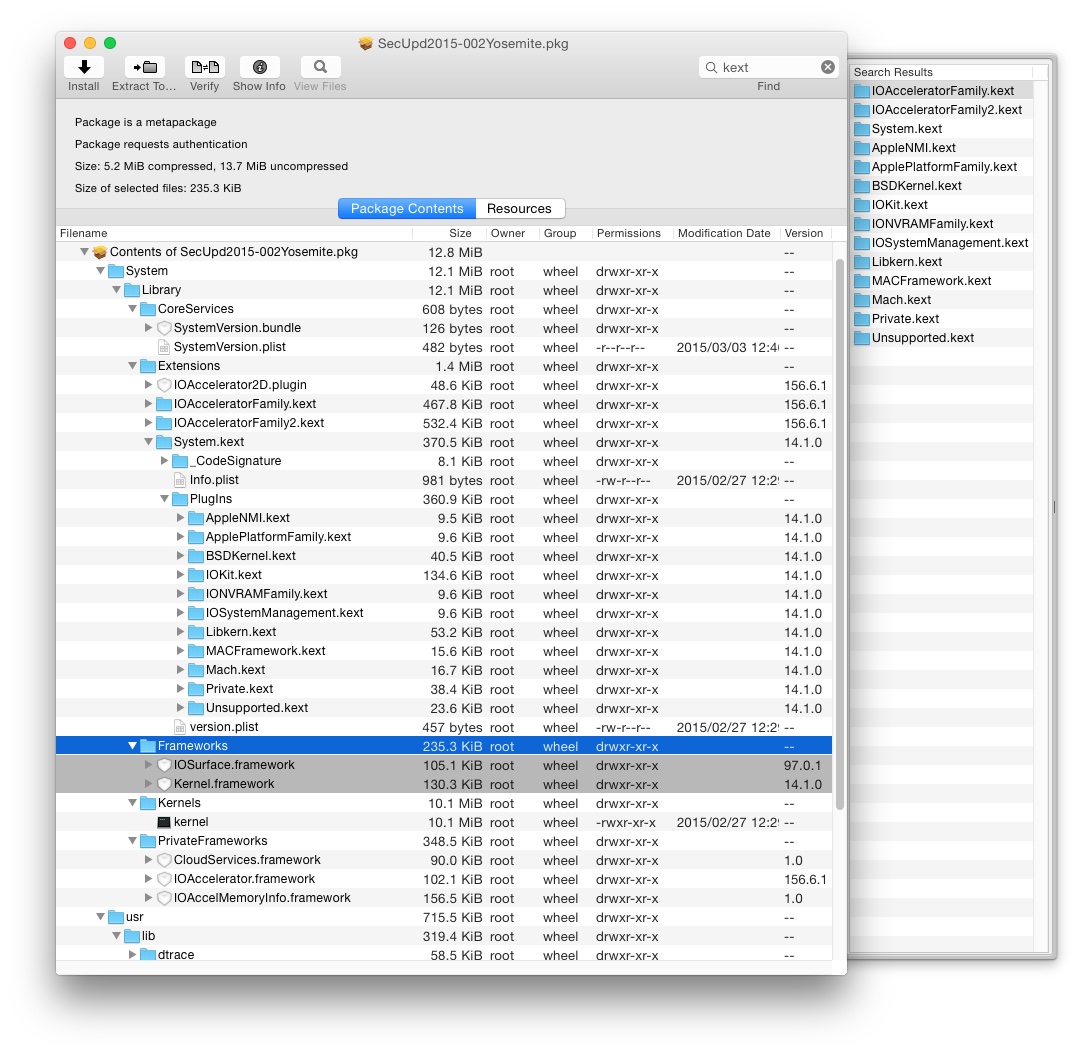Click the vertical scrollbar of the file list

click(x=840, y=534)
